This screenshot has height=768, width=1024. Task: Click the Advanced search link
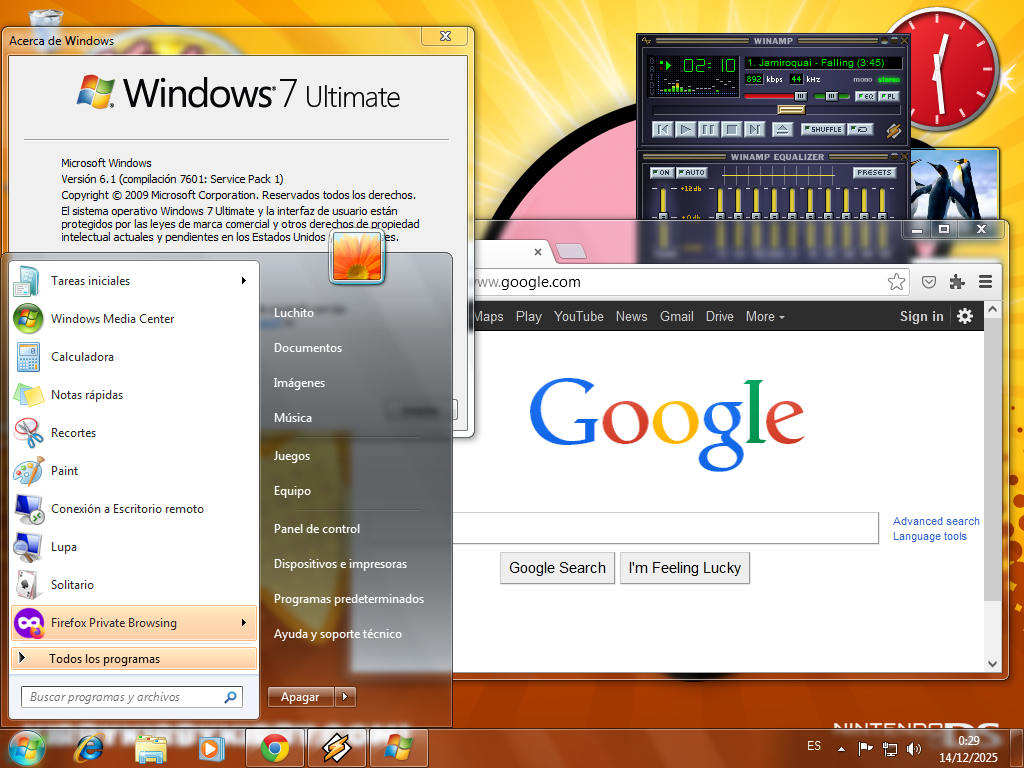pos(936,521)
